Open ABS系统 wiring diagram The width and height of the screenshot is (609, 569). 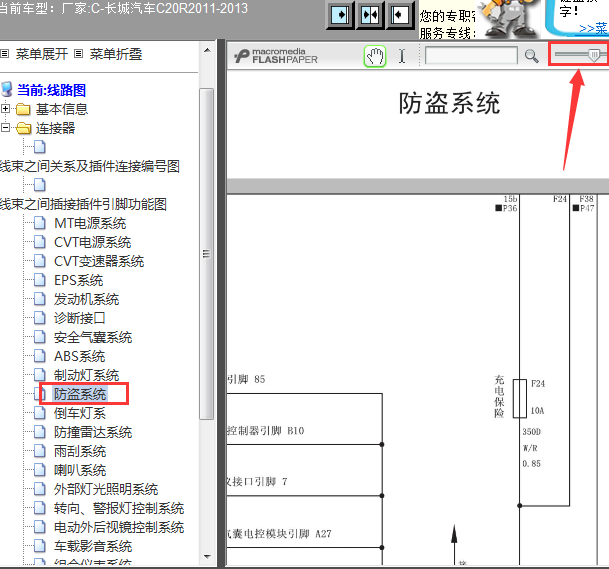point(80,357)
